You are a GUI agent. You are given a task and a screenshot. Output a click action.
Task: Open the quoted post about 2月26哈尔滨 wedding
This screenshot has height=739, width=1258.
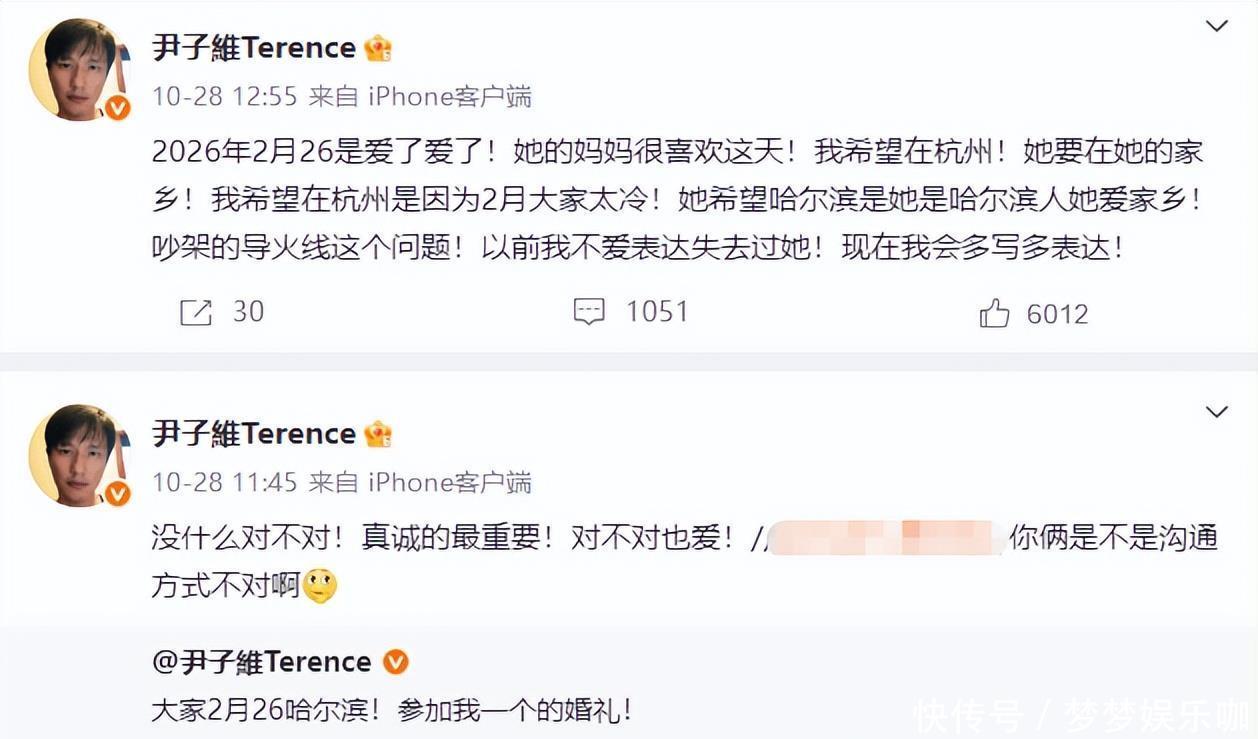point(391,711)
